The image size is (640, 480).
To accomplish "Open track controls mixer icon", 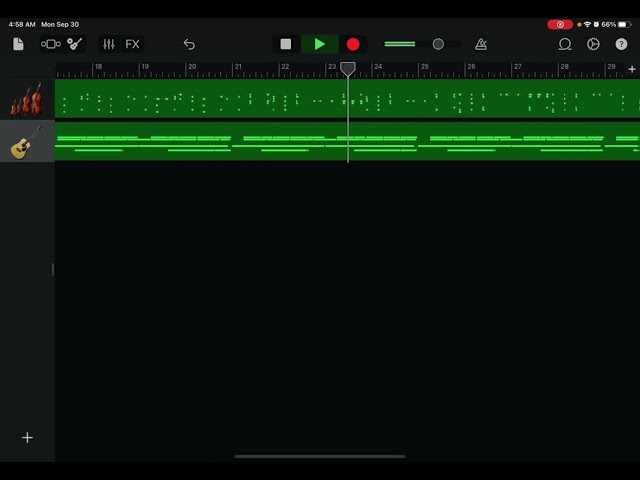I will [109, 44].
